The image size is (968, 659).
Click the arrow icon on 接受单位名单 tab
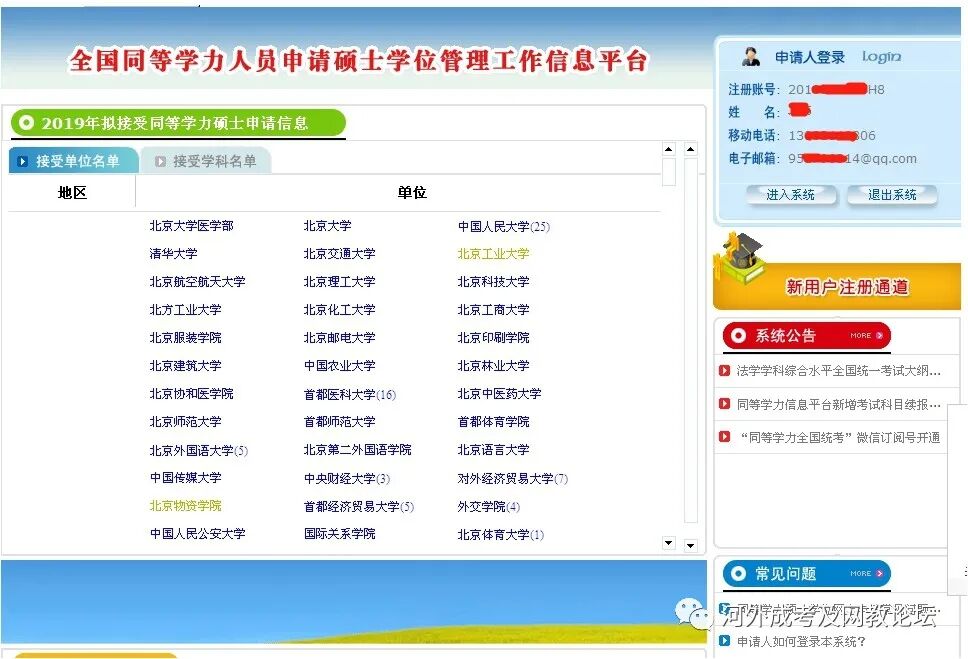click(x=23, y=161)
